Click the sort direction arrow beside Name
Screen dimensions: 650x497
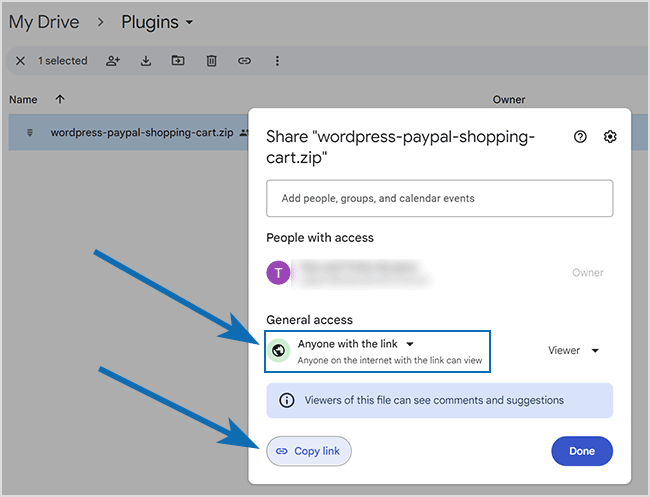click(x=60, y=99)
